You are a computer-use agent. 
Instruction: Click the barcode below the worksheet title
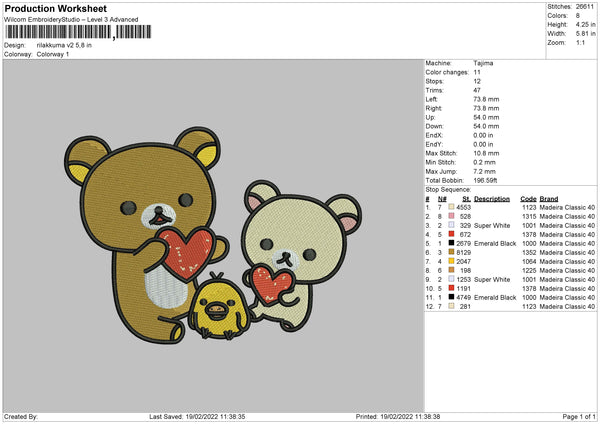point(78,32)
